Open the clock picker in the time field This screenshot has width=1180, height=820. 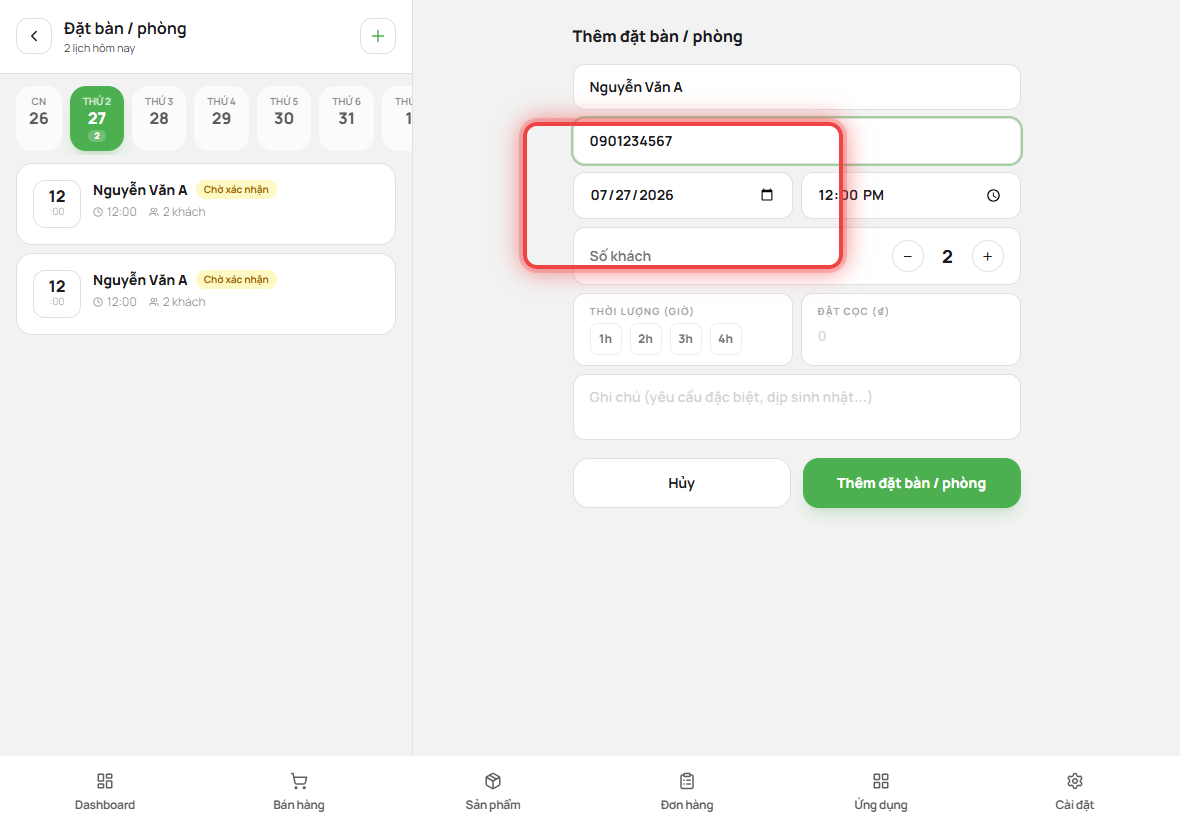pyautogui.click(x=993, y=196)
